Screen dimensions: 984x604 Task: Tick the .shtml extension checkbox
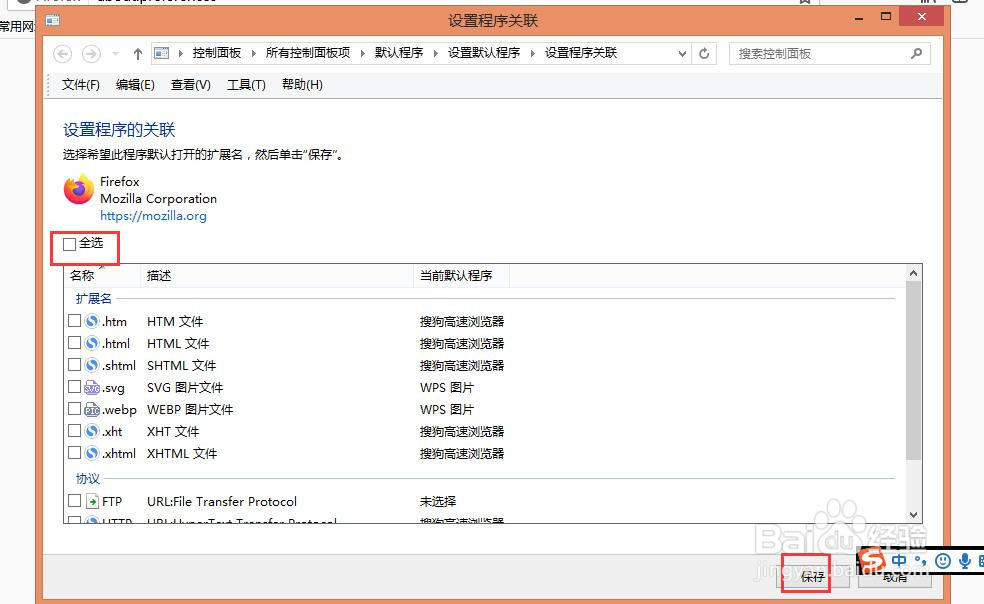pyautogui.click(x=74, y=365)
